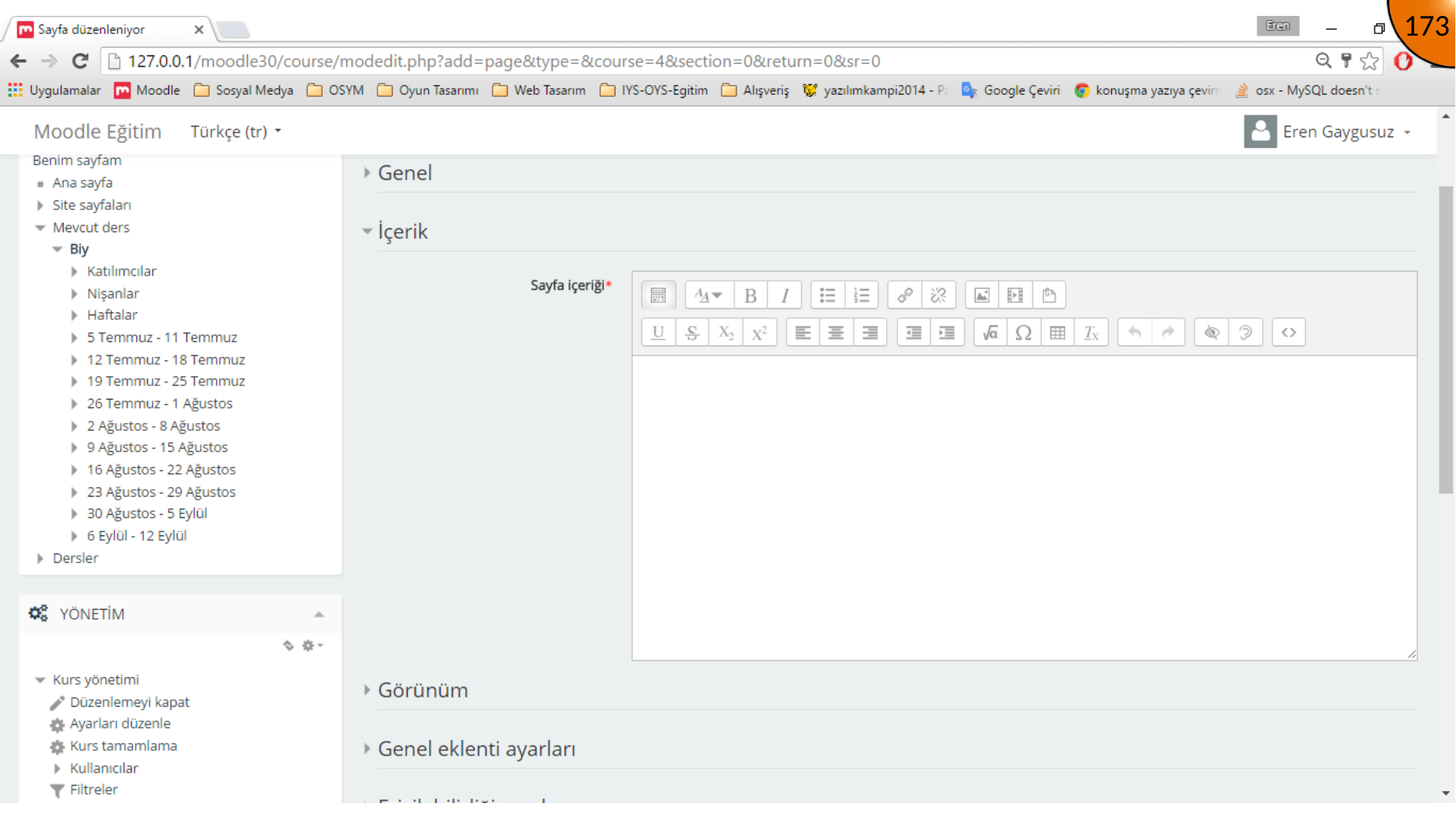This screenshot has width=1456, height=819.
Task: Collapse the YÖNETİM block
Action: point(319,614)
